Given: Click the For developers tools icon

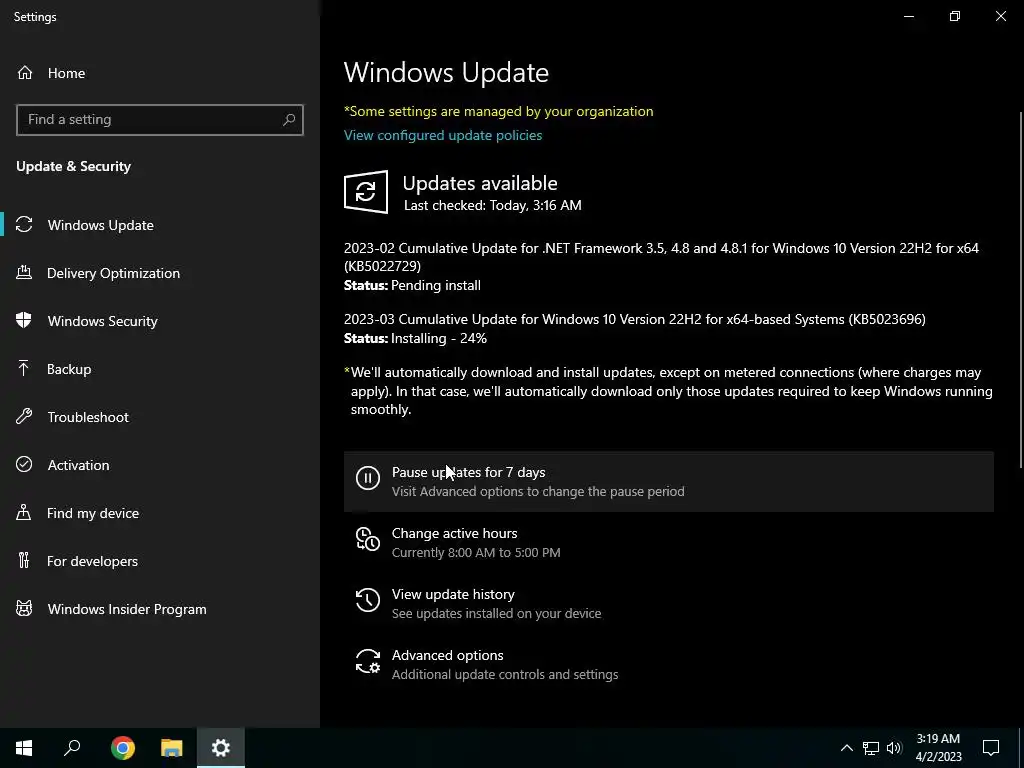Looking at the screenshot, I should point(24,560).
